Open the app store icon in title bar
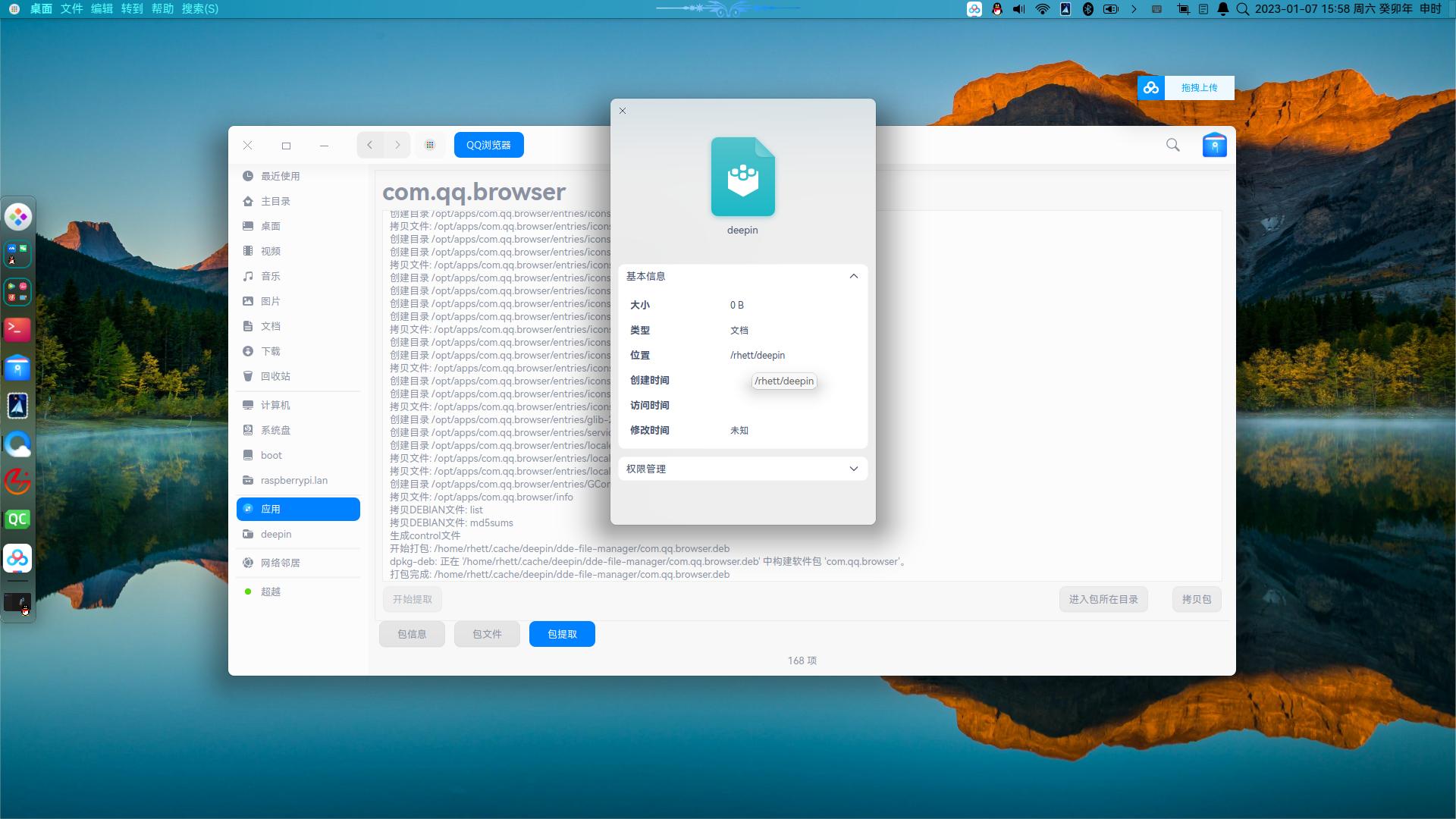The width and height of the screenshot is (1456, 819). (x=1214, y=145)
